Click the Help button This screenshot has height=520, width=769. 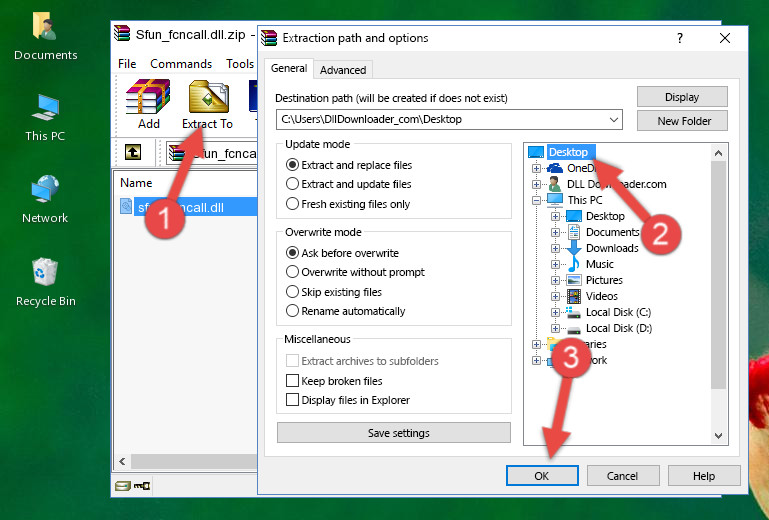click(x=704, y=476)
